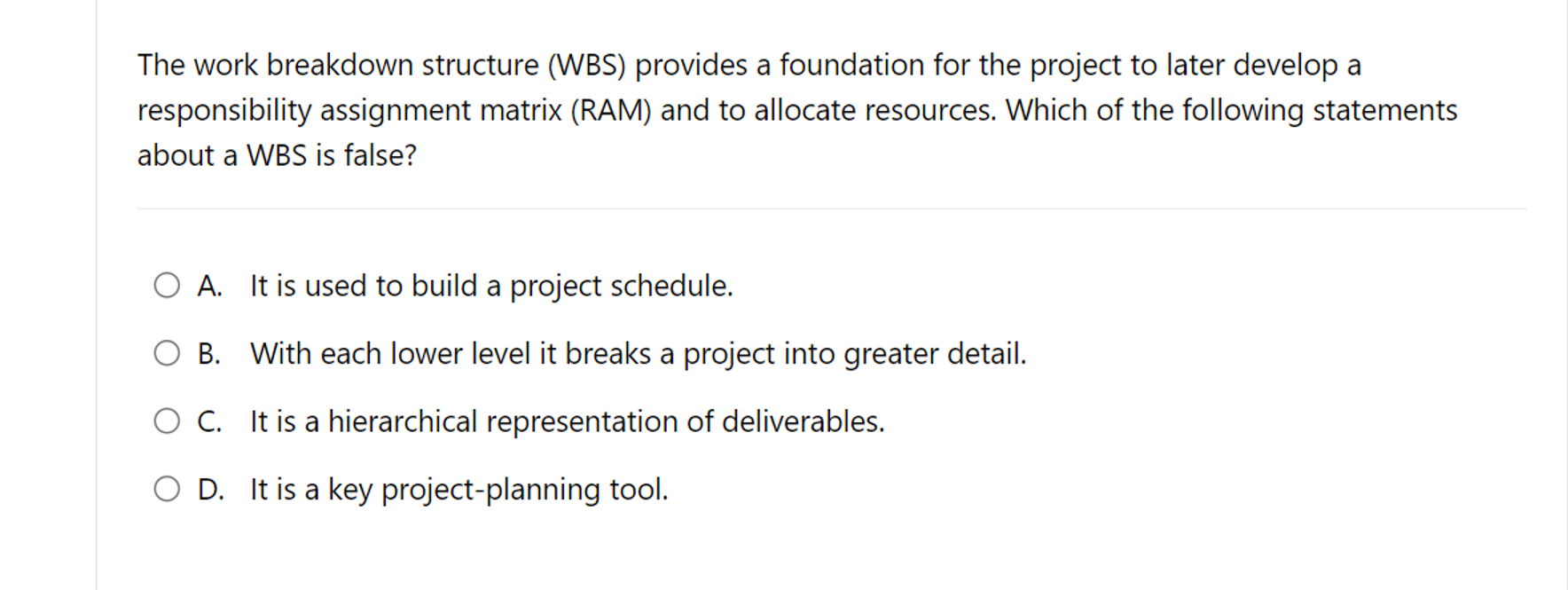
Task: Select radio button for option C
Action: coord(167,421)
